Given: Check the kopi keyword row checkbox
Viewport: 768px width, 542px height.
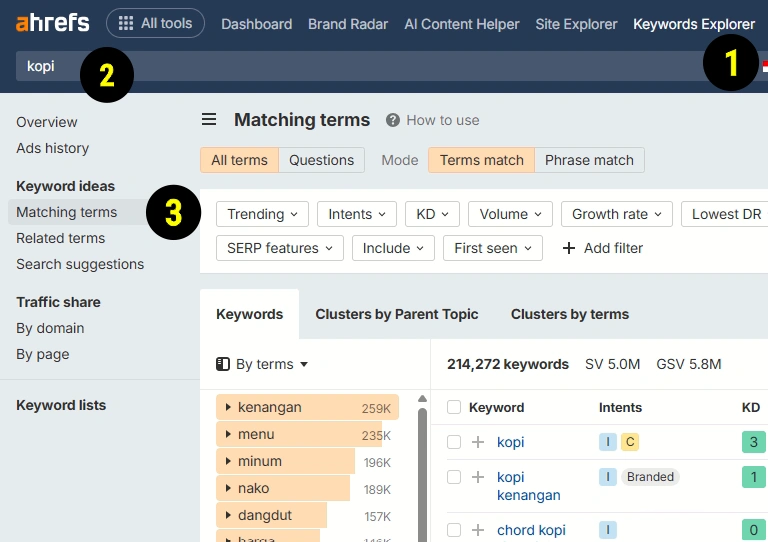Looking at the screenshot, I should [x=454, y=442].
